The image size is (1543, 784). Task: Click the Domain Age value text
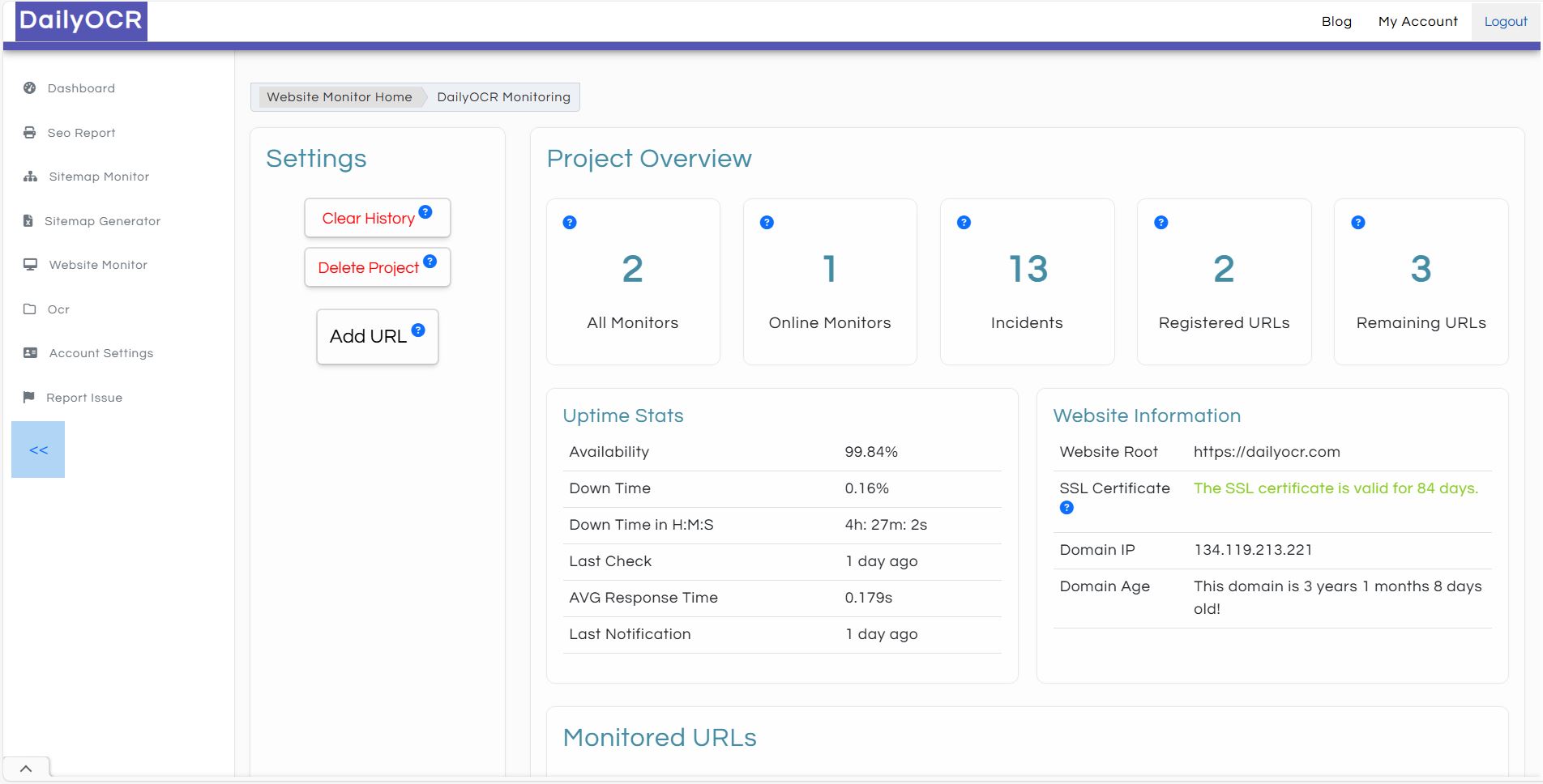click(1337, 597)
